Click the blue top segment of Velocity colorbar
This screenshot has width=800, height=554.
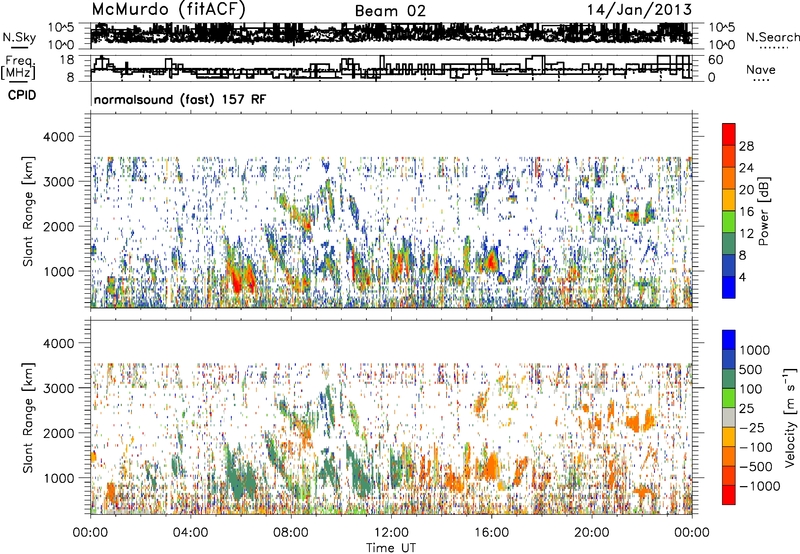[729, 340]
